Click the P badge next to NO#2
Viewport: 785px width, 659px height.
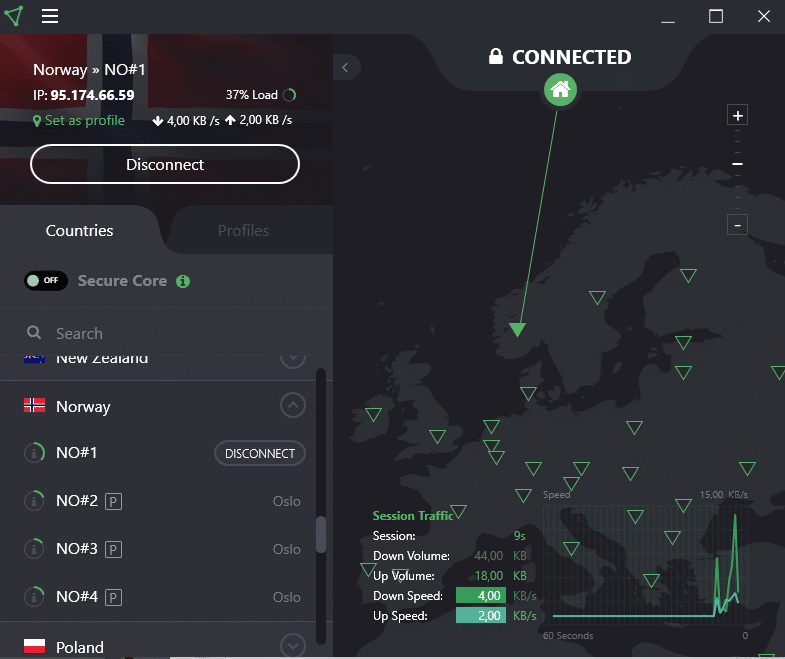[x=113, y=501]
